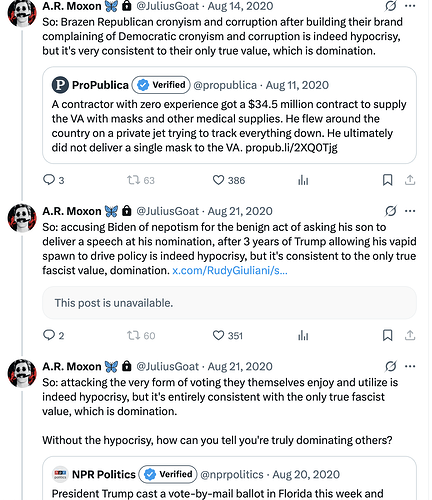This screenshot has height=500, width=432.
Task: Click the Grok icon on Aug 14 post
Action: (x=391, y=6)
